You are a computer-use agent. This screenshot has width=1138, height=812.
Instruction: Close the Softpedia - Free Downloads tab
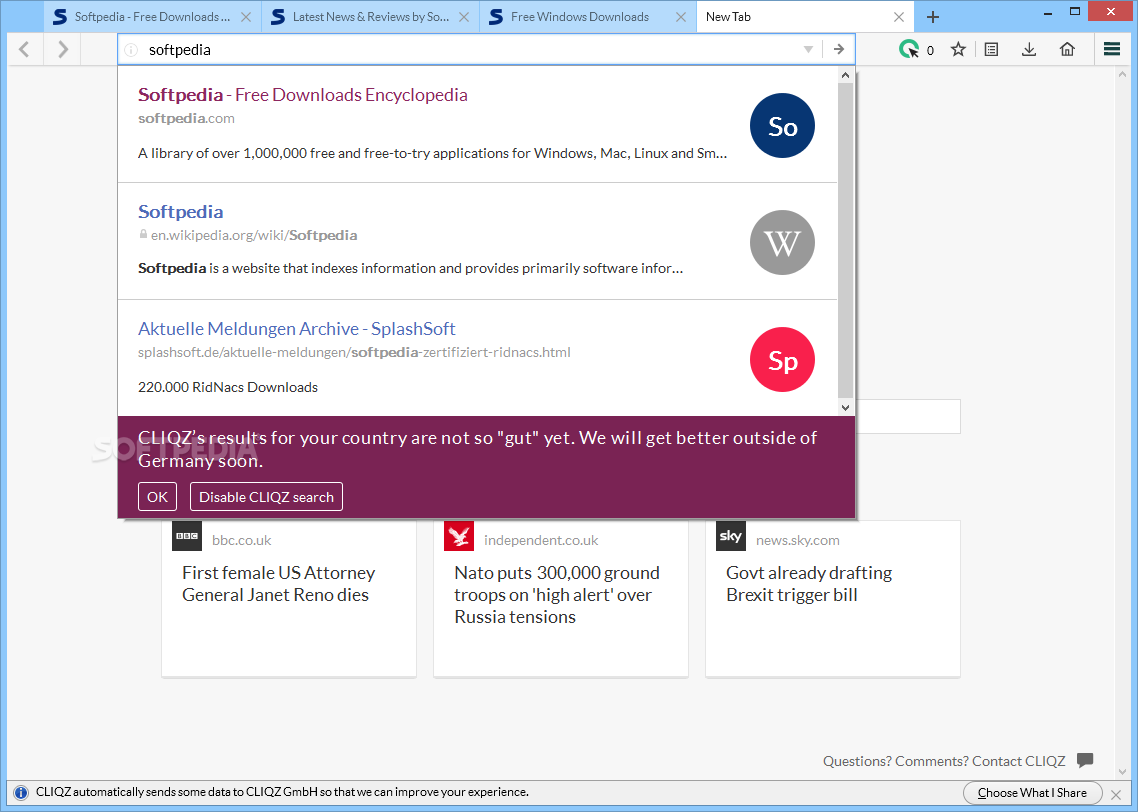(246, 17)
